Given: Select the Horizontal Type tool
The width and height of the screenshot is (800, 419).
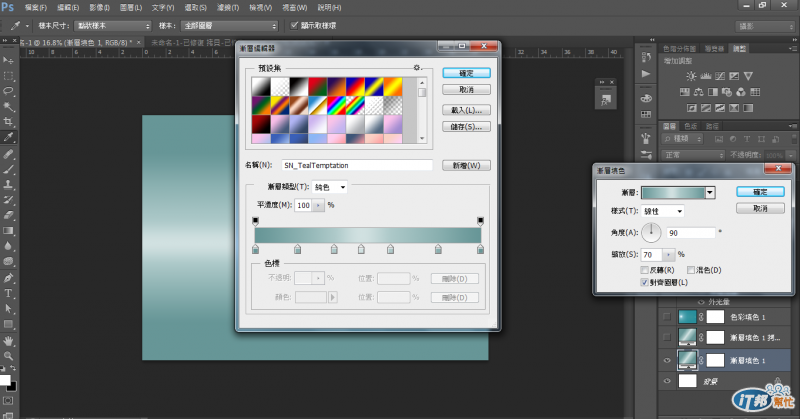Looking at the screenshot, I should (8, 293).
